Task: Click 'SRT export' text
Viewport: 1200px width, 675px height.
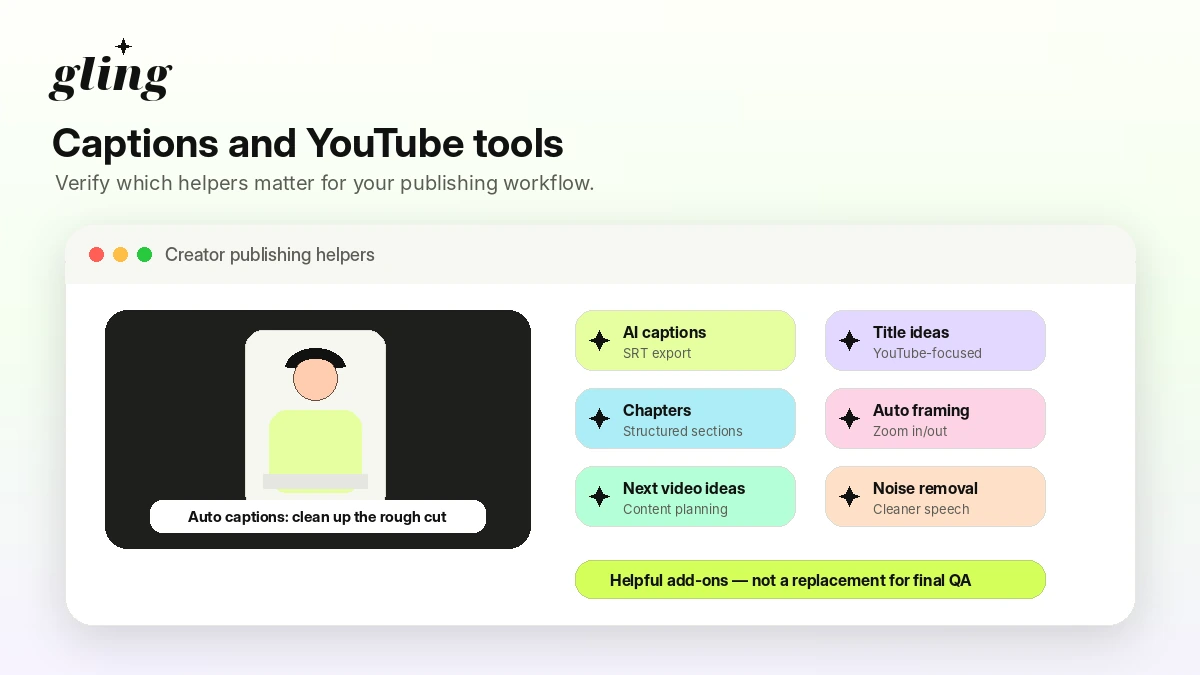Action: 657,353
